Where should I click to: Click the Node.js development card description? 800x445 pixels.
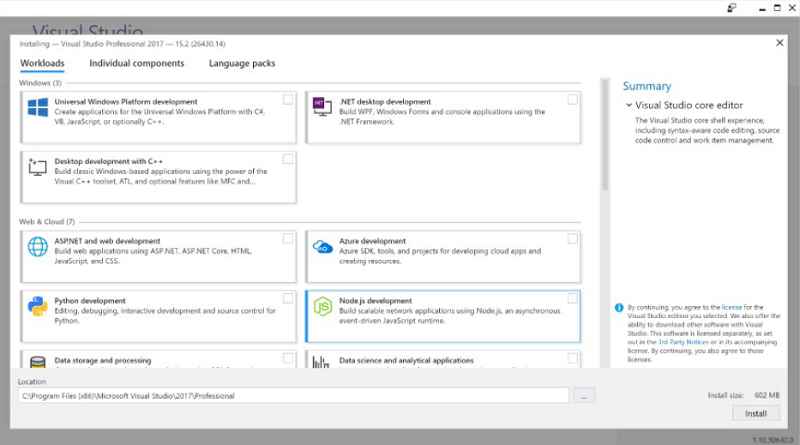449,316
